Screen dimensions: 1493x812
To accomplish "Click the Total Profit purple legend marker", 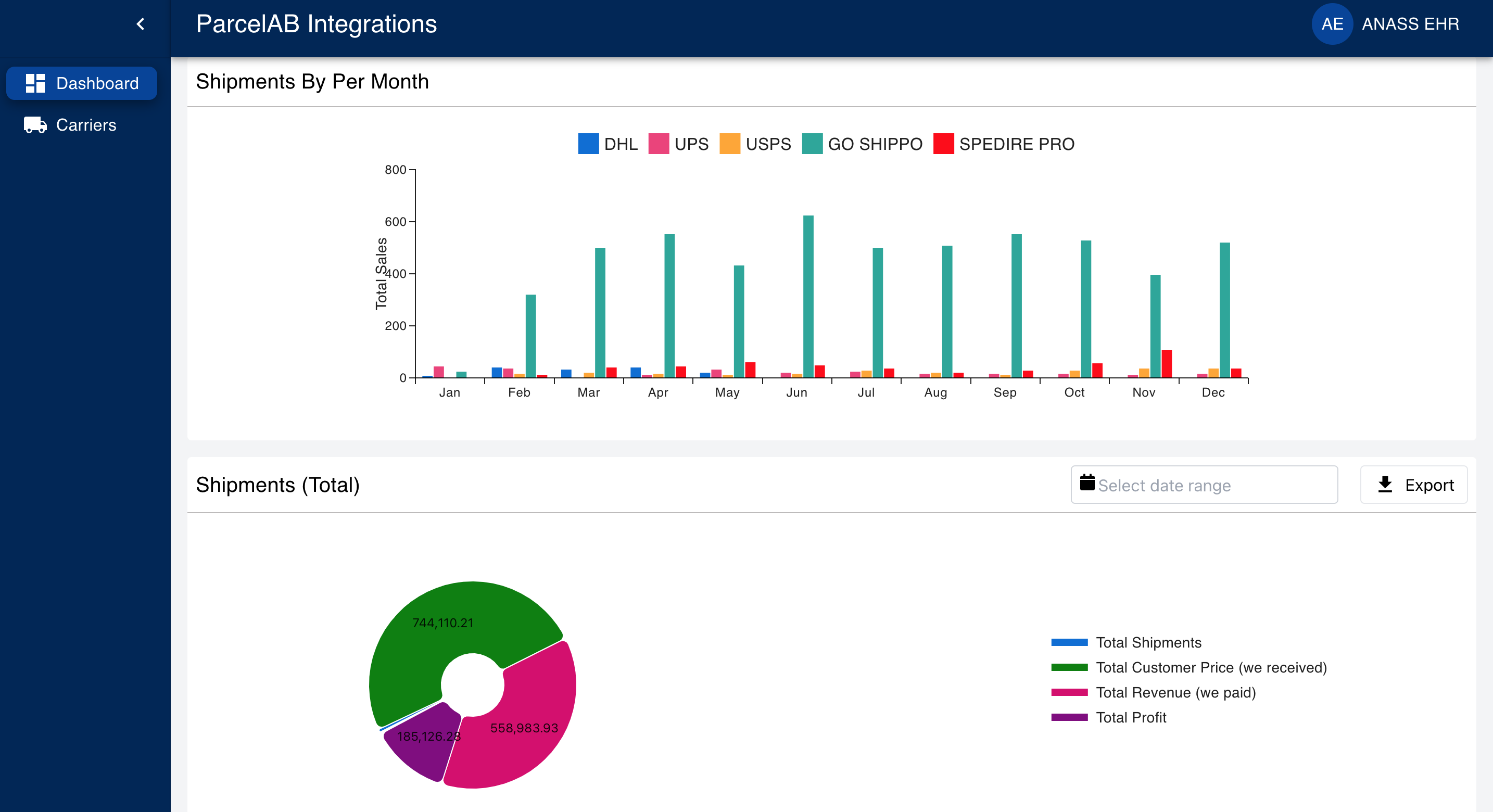I will (x=1069, y=718).
